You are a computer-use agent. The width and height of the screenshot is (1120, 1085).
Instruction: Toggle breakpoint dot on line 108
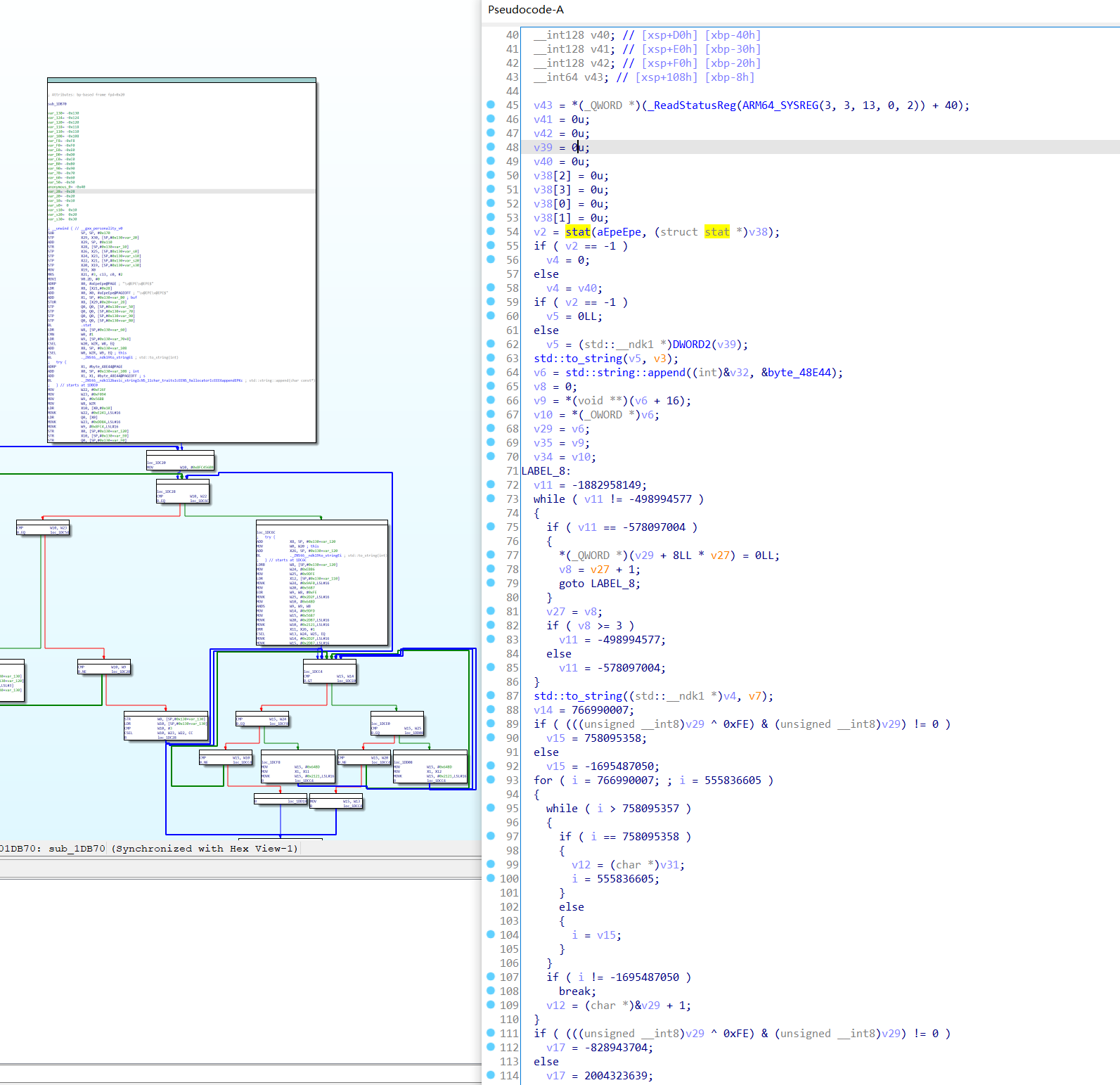(491, 990)
